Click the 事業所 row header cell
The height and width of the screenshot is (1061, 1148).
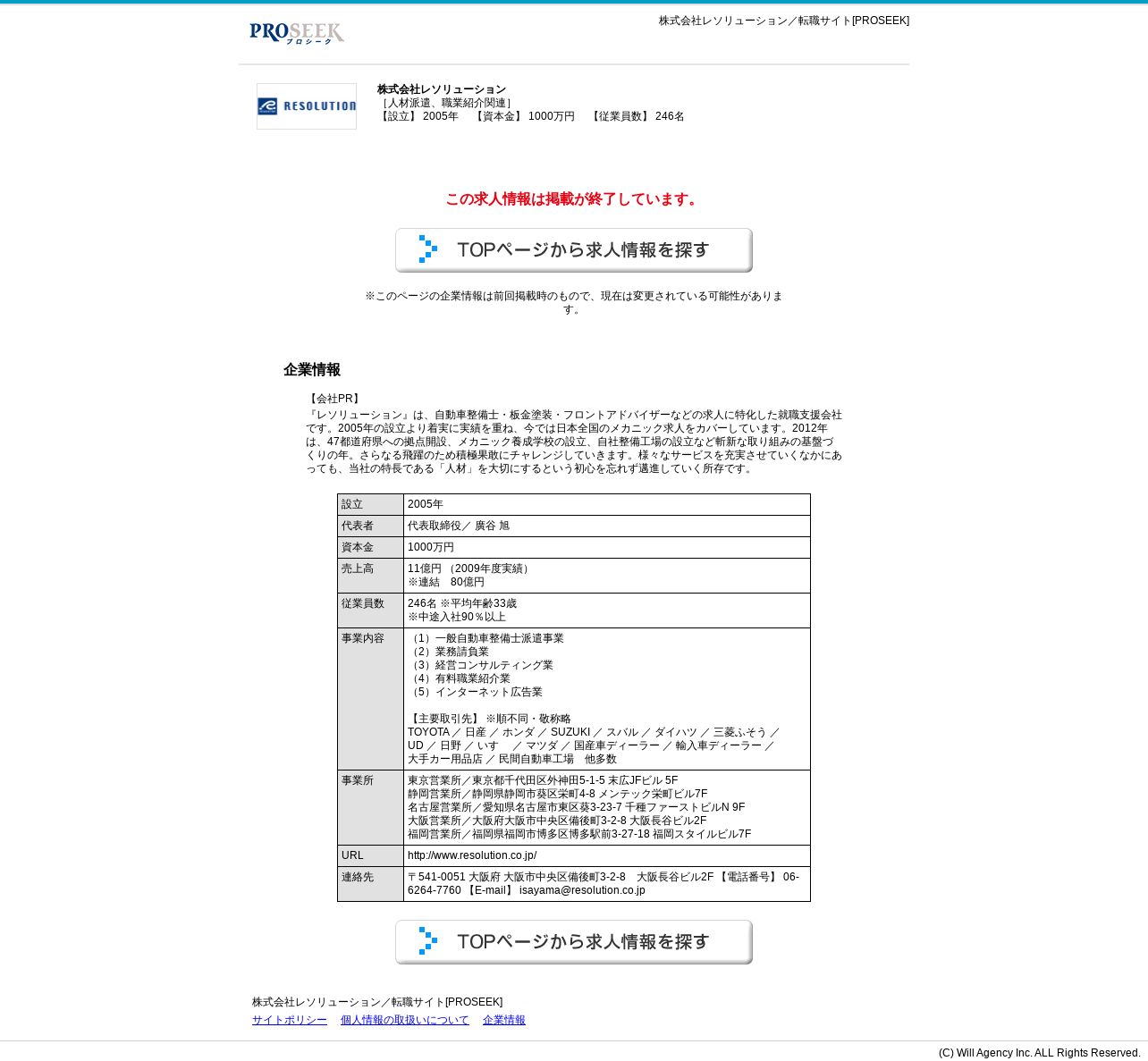pyautogui.click(x=370, y=808)
